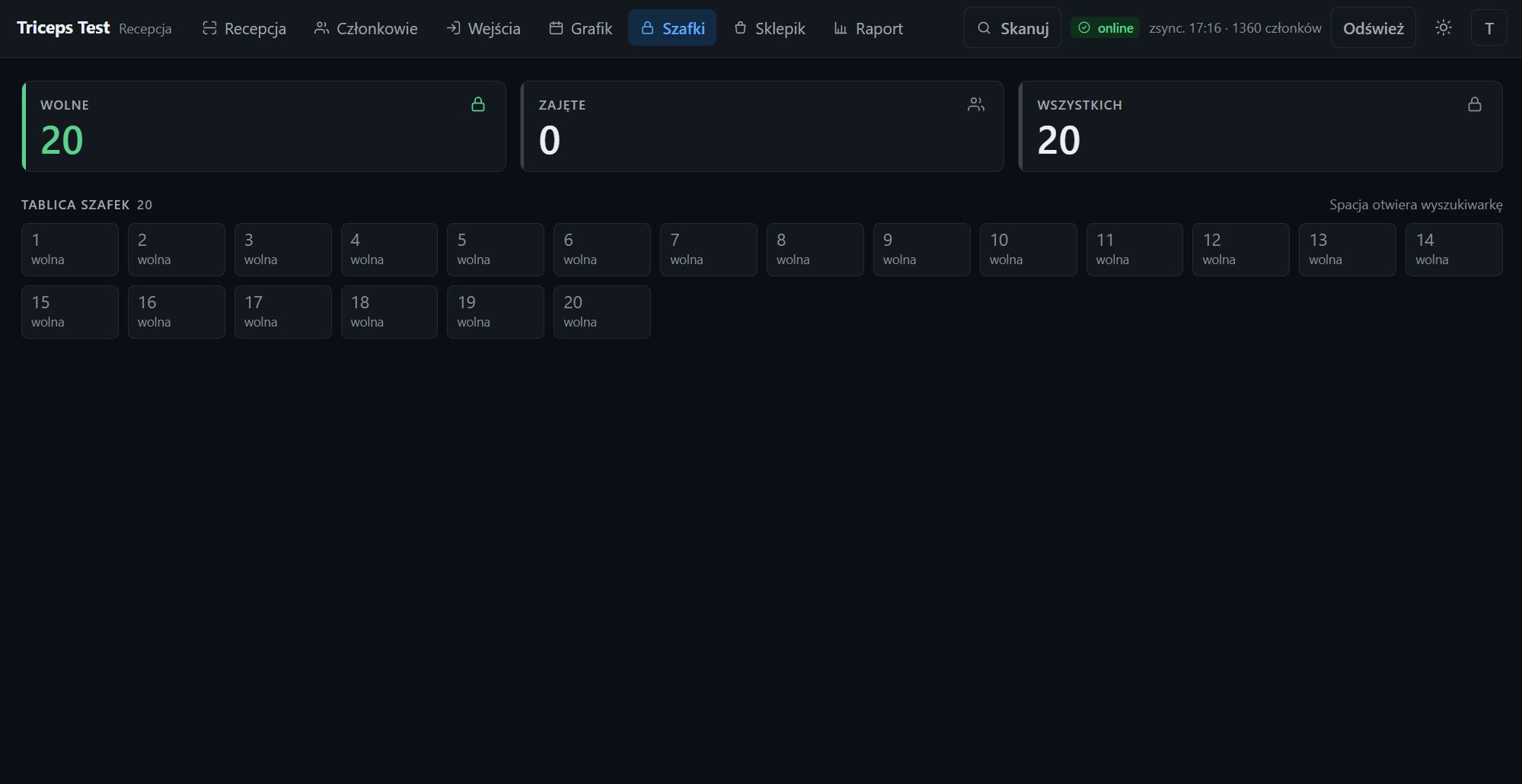The image size is (1522, 784).
Task: Click the green lock icon in Wolne card
Action: coord(478,104)
